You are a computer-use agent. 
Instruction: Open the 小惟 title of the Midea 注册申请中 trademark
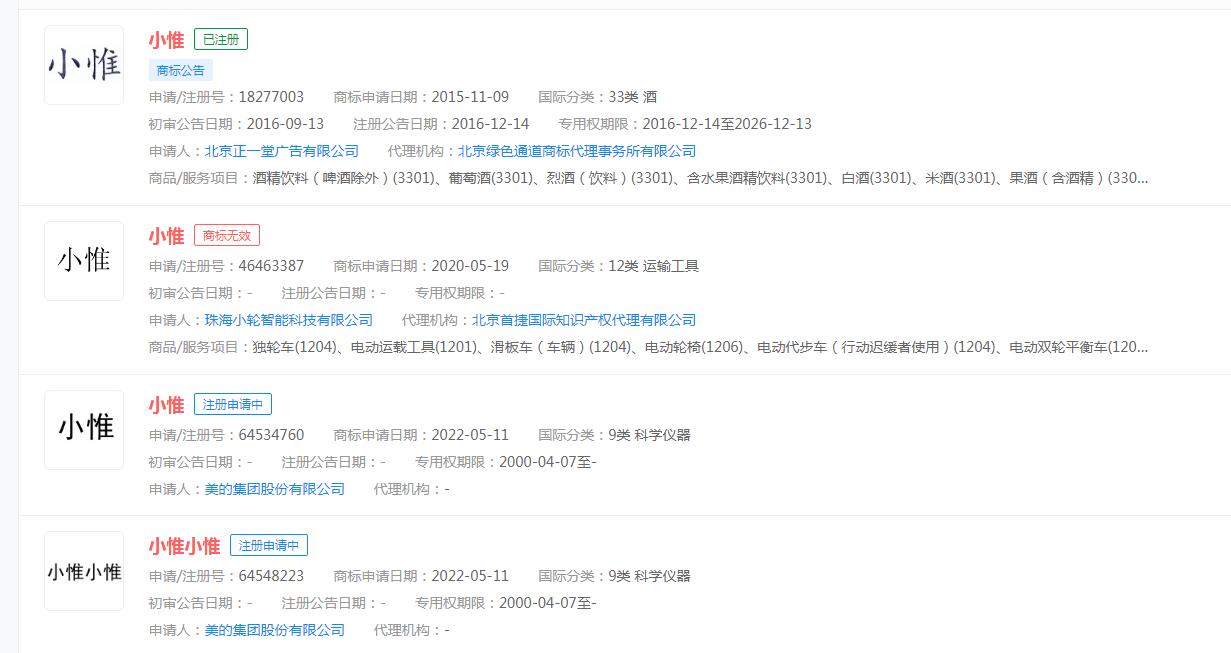pos(166,405)
